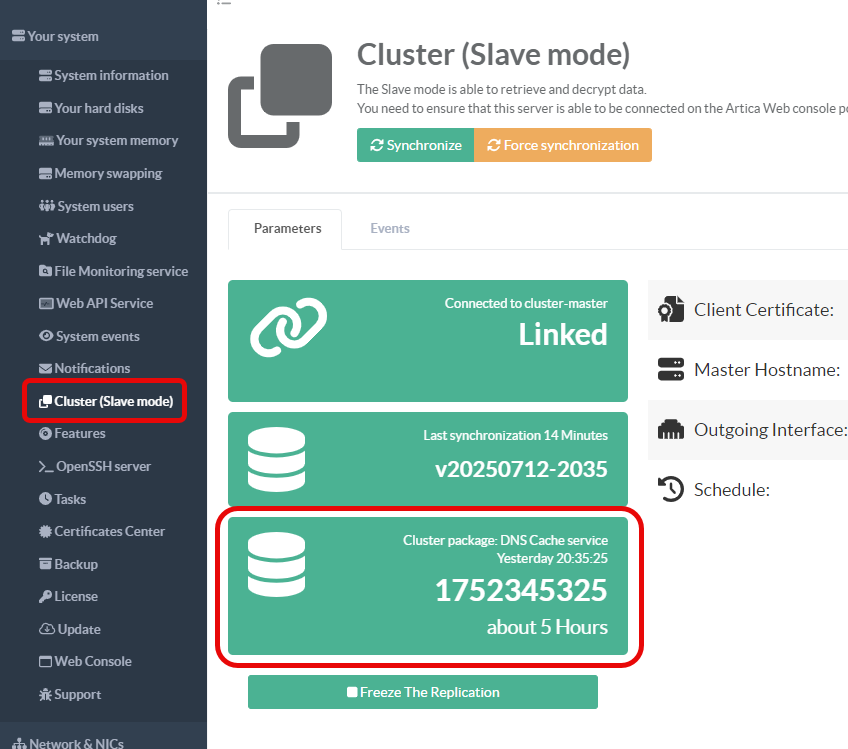
Task: Open System information in sidebar
Action: coord(110,75)
